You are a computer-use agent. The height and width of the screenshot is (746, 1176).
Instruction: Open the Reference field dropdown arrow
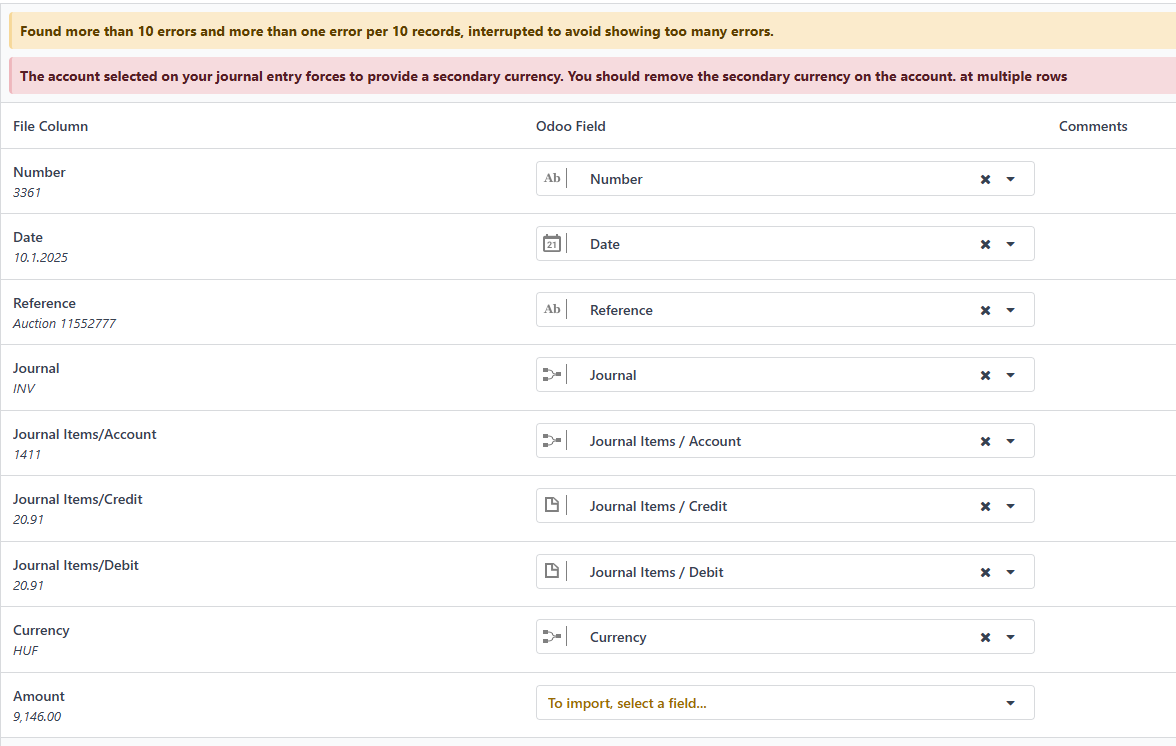pos(1010,310)
